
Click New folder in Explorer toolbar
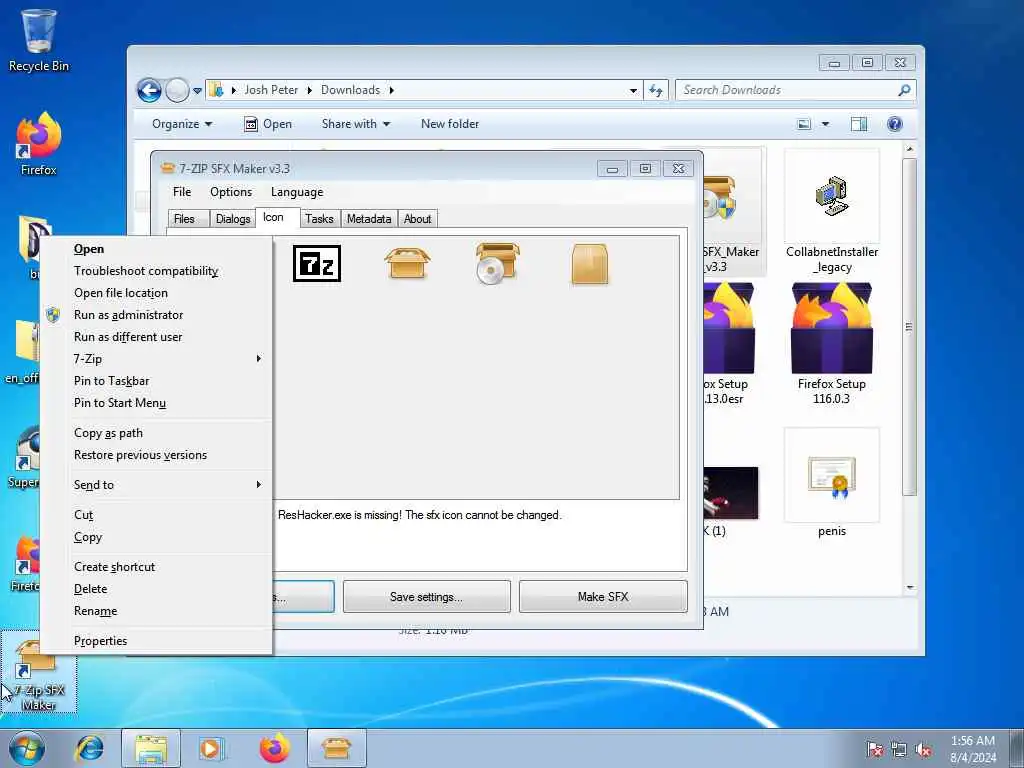450,124
